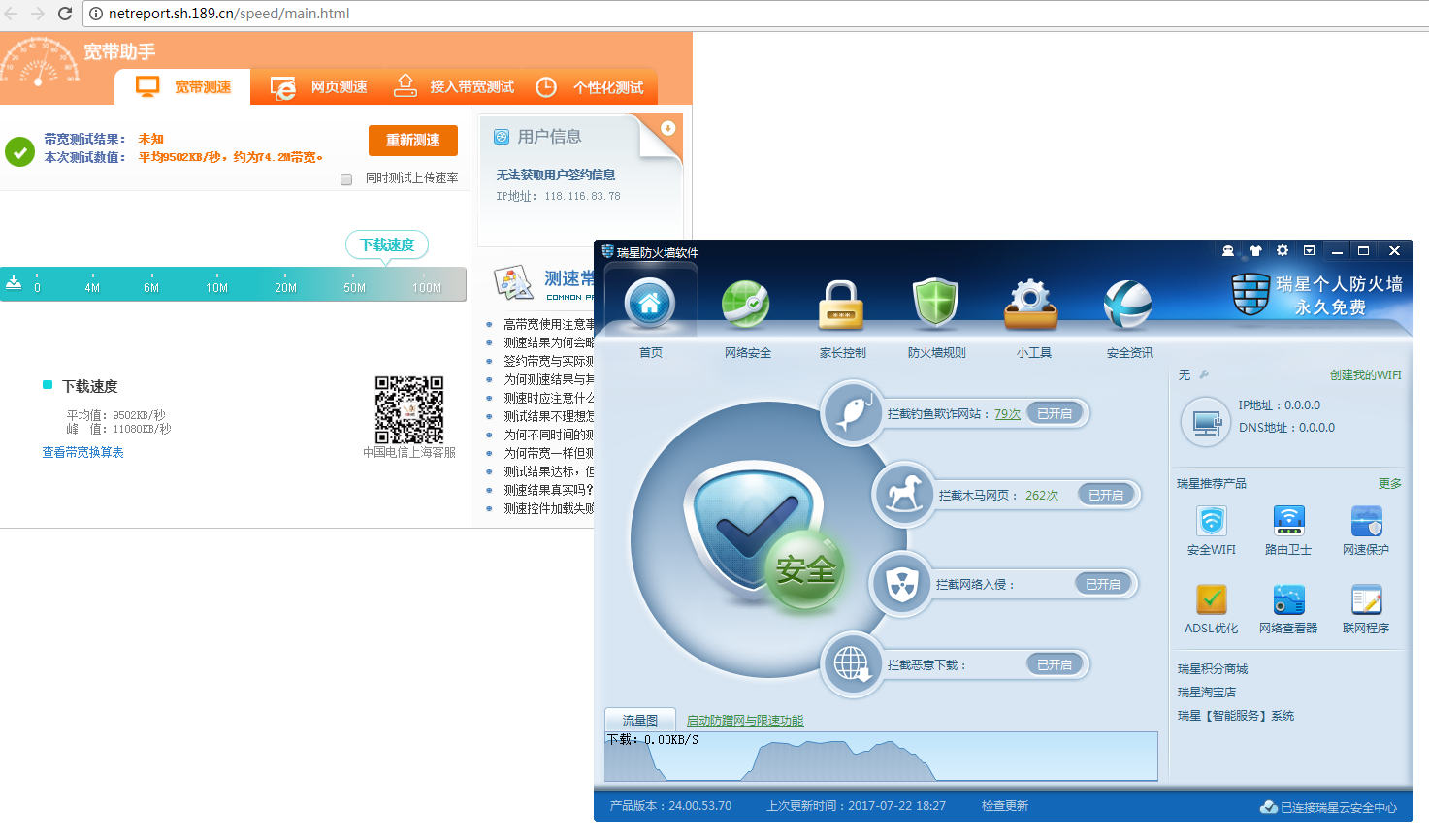Screen dimensions: 1429x840
Task: Click the text 产品版本：24.00.53.70
Action: tap(670, 805)
